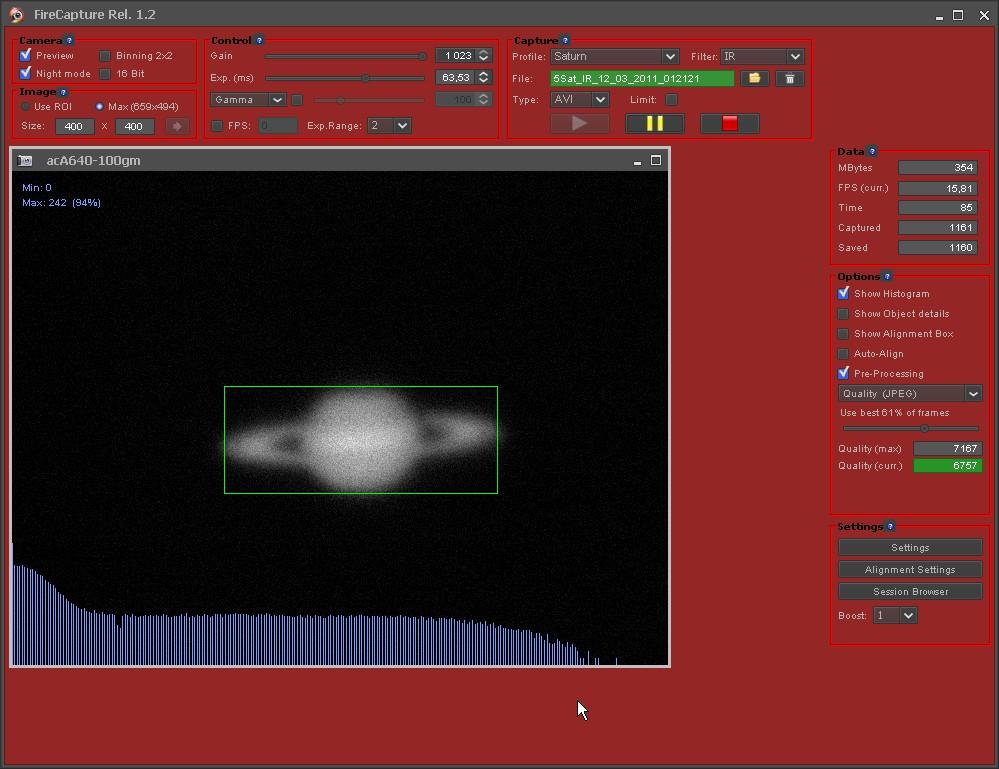Disable the Show Histogram option

pyautogui.click(x=844, y=293)
